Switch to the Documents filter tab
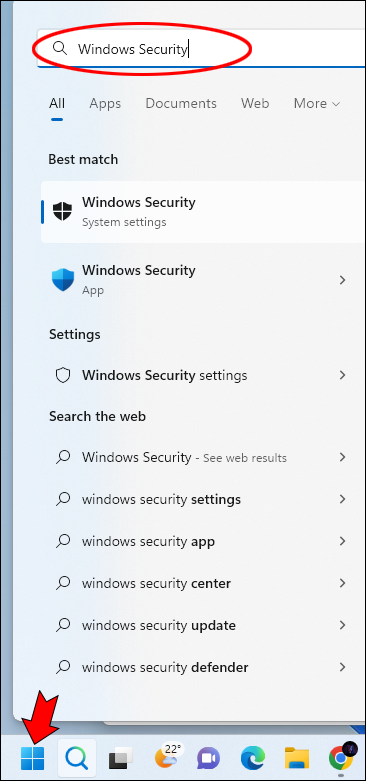The height and width of the screenshot is (781, 366). pos(181,104)
